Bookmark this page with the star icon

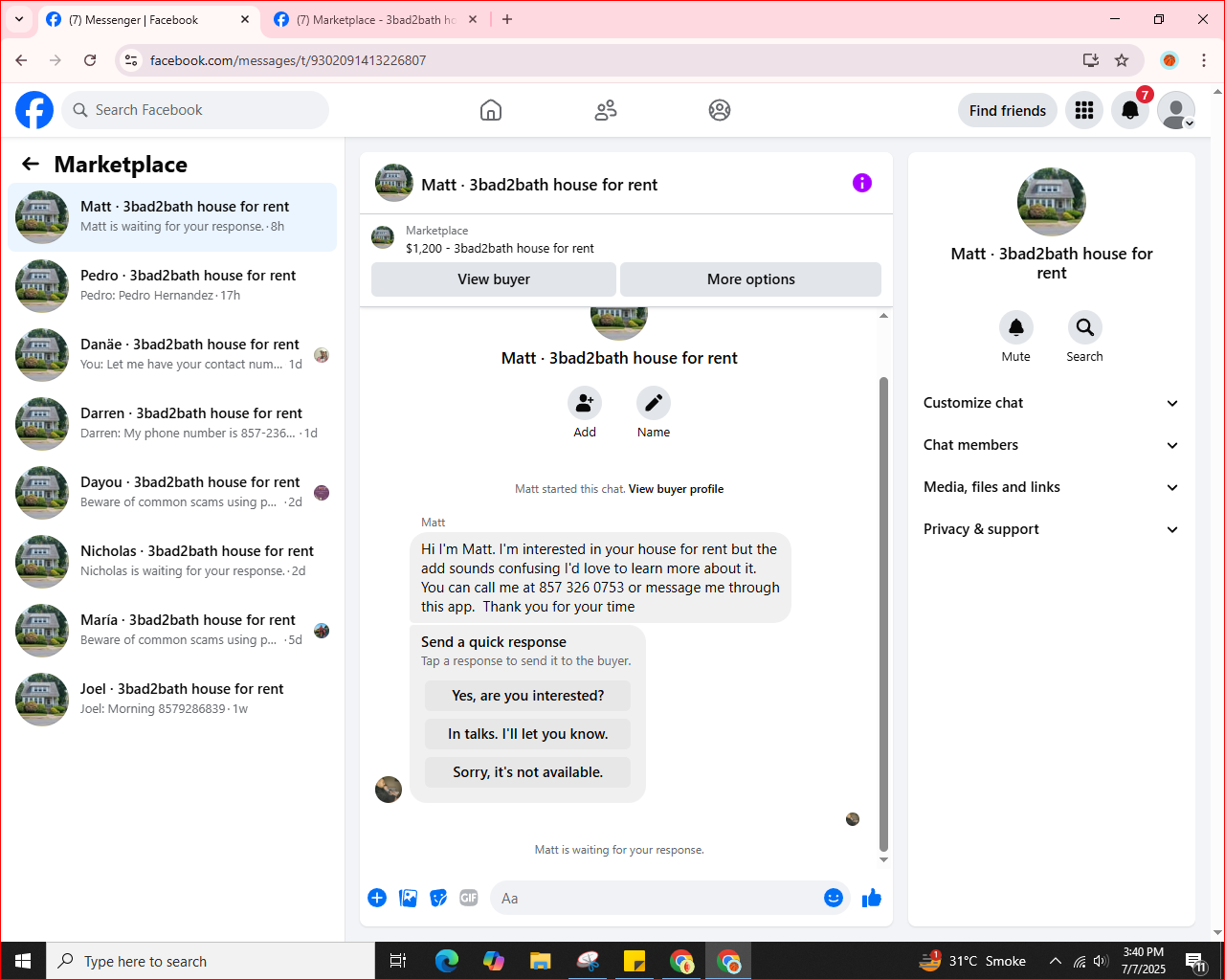[1122, 60]
